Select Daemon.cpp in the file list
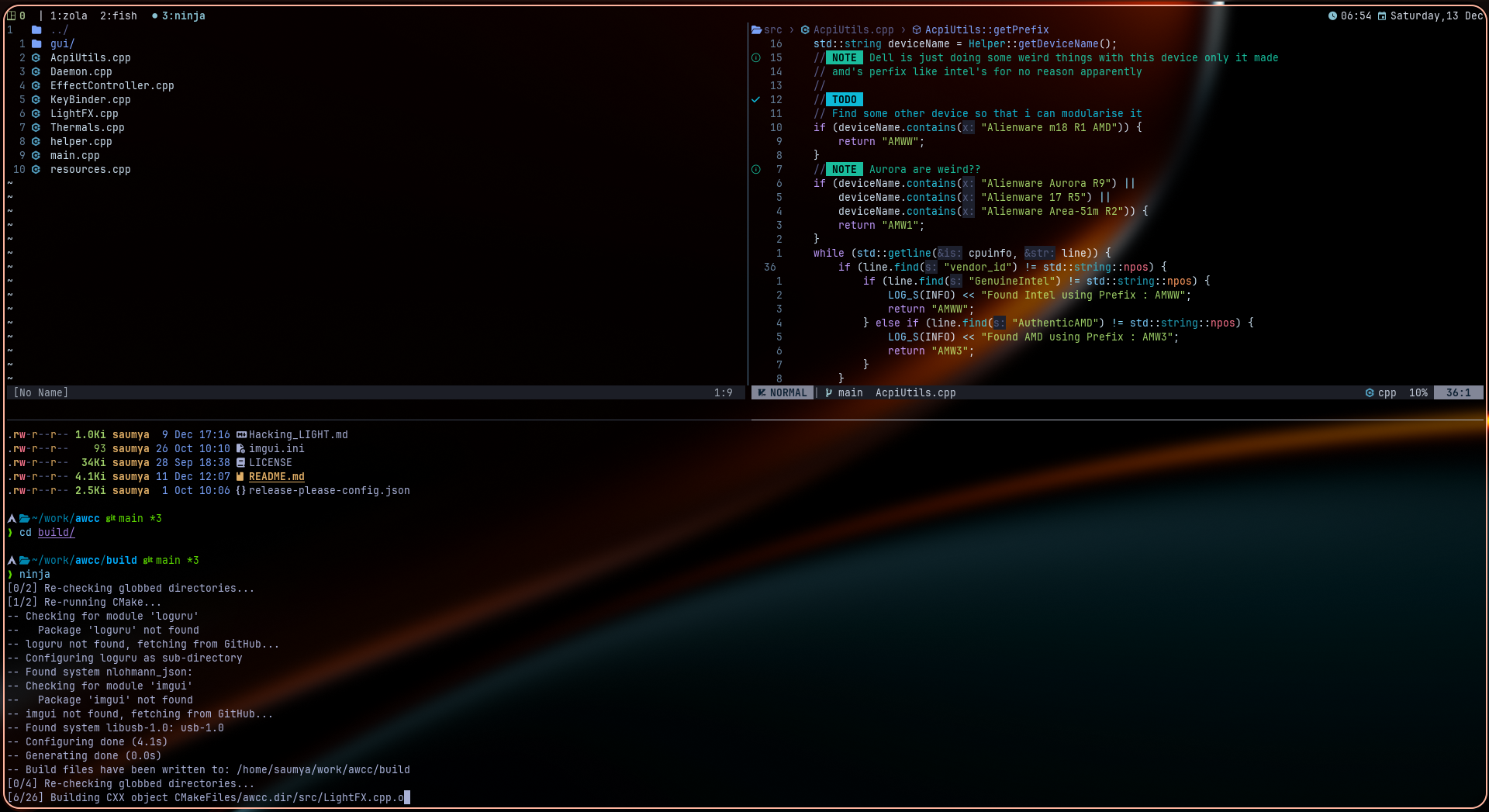This screenshot has height=812, width=1489. [x=81, y=71]
